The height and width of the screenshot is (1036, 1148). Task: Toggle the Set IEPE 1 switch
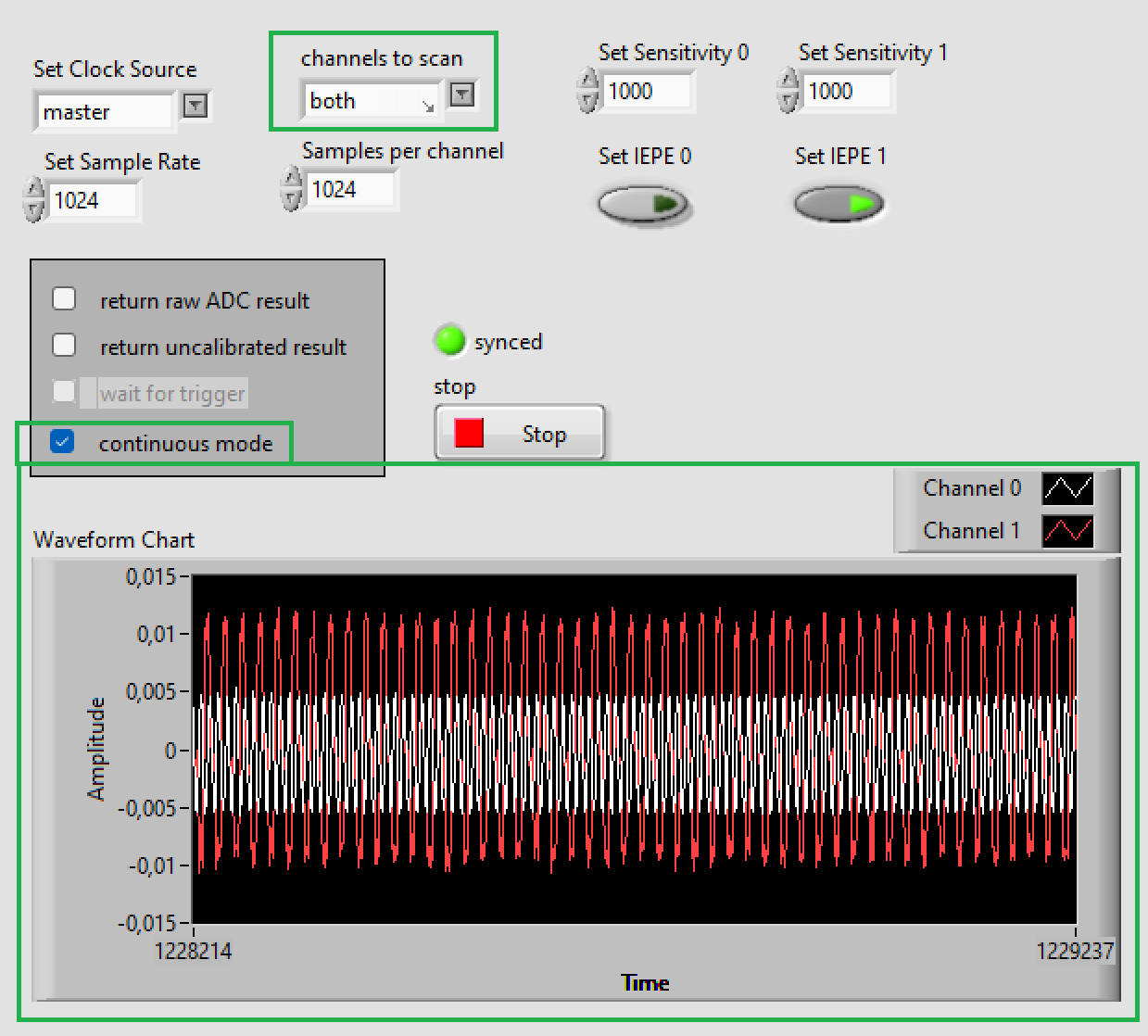tap(839, 204)
